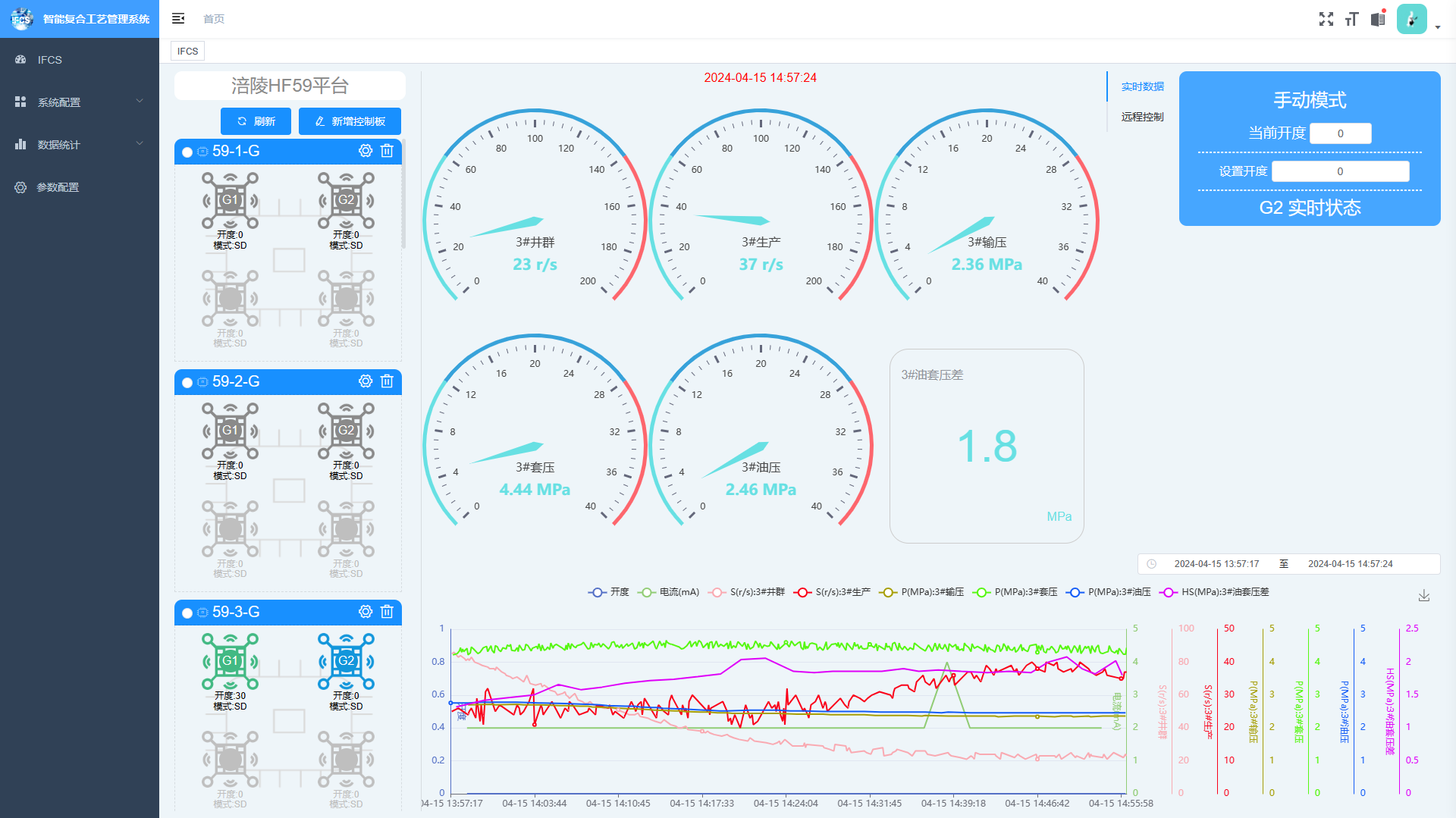Open end datetime 2024-04-15 14:57:24 picker
The image size is (1456, 818).
(1350, 564)
